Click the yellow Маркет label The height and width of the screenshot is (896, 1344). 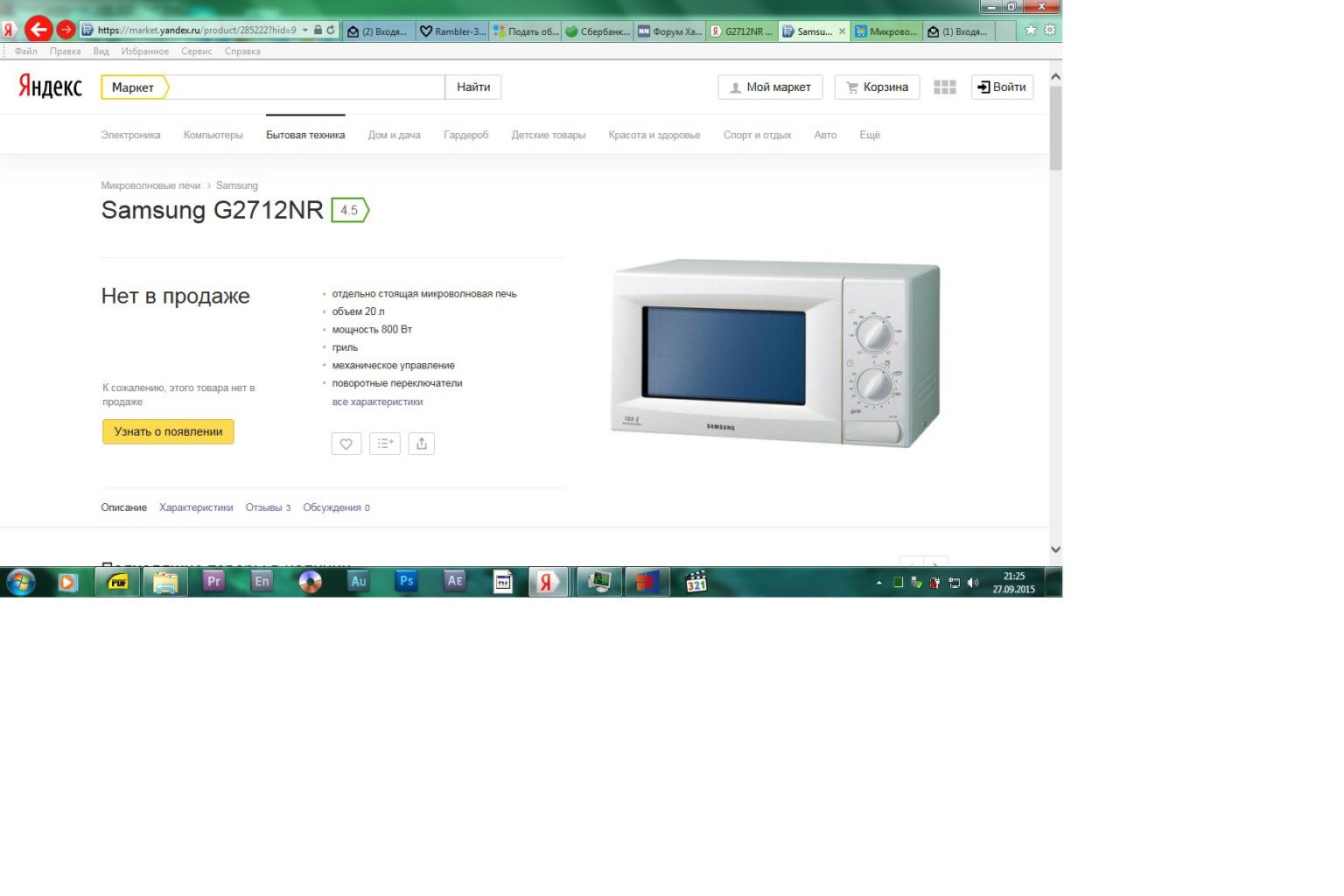click(134, 87)
